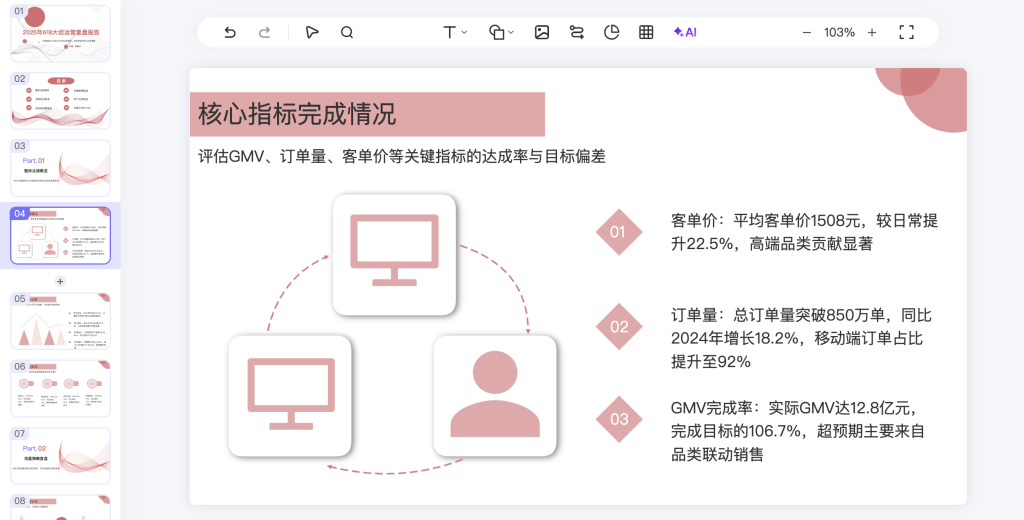Add new slide below slide 04
This screenshot has height=520, width=1024.
[x=60, y=281]
